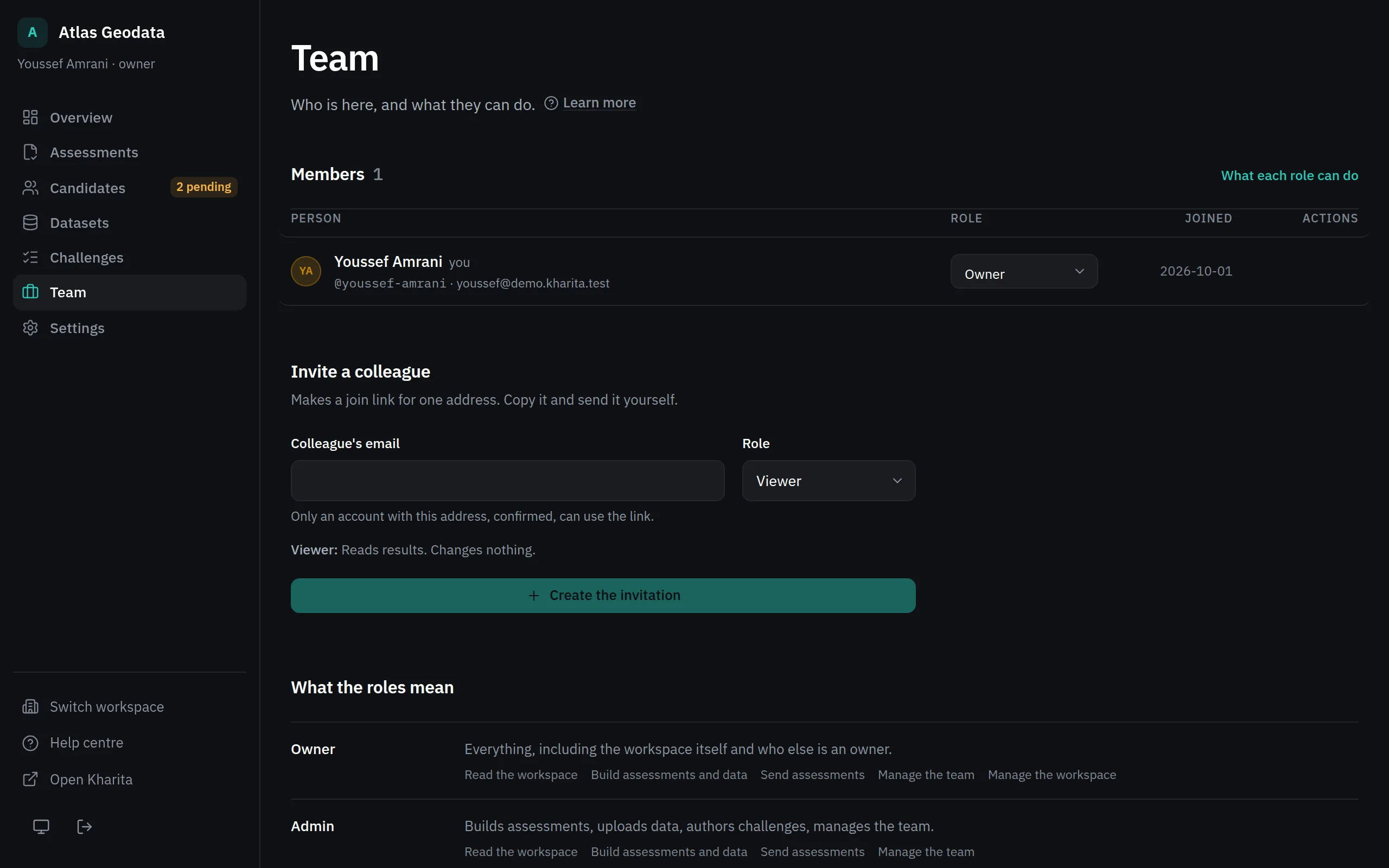
Task: Open Candidates in the sidebar
Action: click(x=130, y=188)
